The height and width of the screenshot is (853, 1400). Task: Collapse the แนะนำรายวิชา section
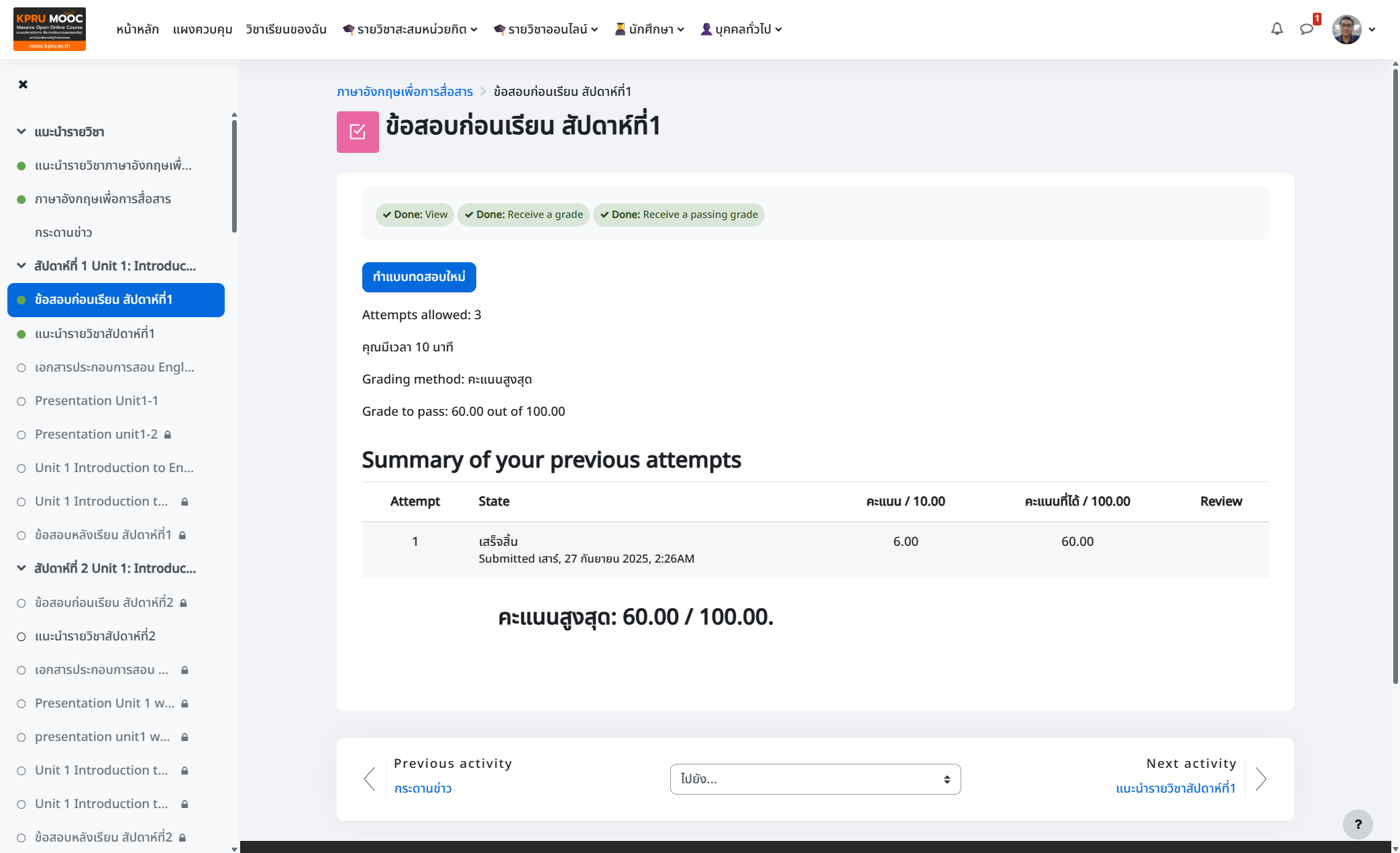tap(21, 131)
